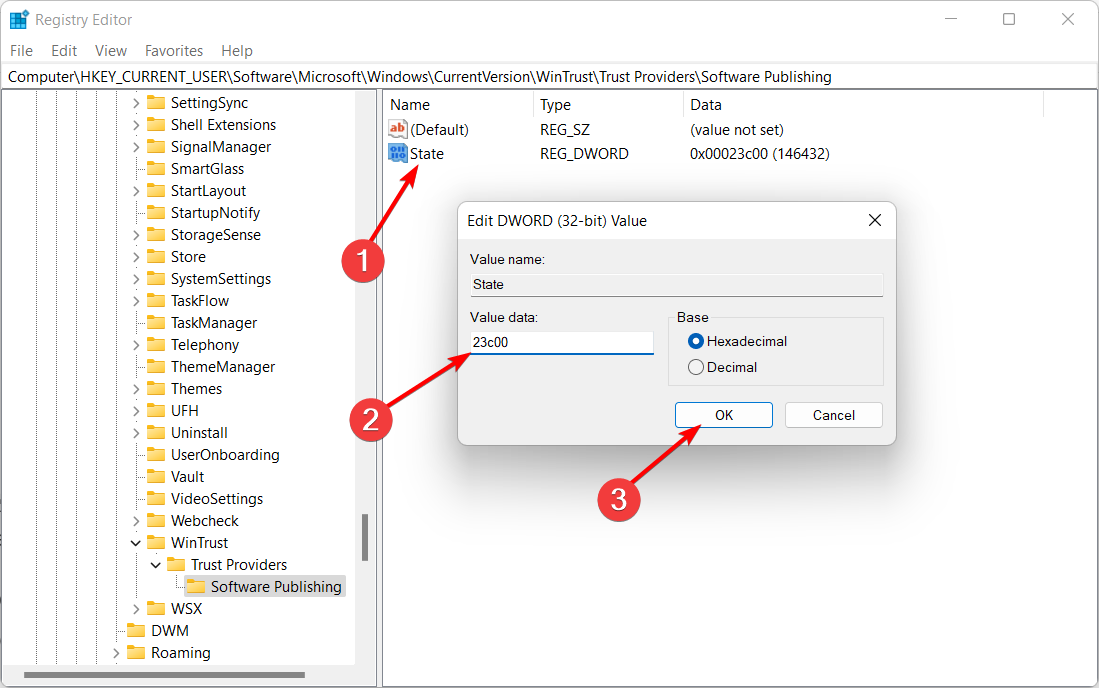Click the (Default) string value icon
The image size is (1099, 688).
[x=397, y=129]
